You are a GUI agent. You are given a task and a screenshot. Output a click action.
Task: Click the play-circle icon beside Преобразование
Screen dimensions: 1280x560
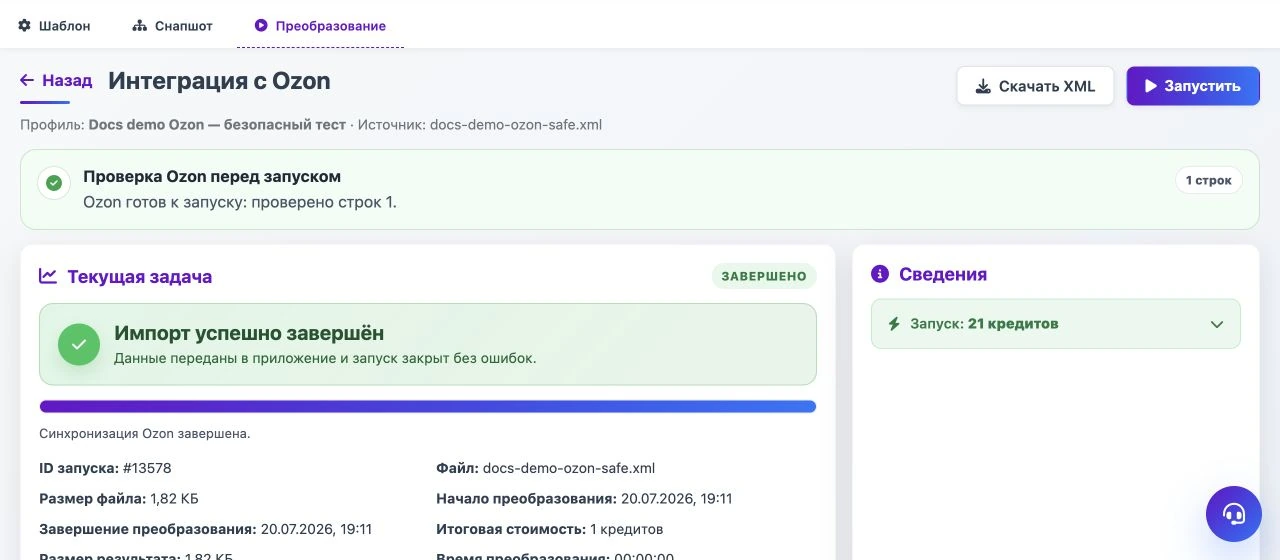coord(261,26)
